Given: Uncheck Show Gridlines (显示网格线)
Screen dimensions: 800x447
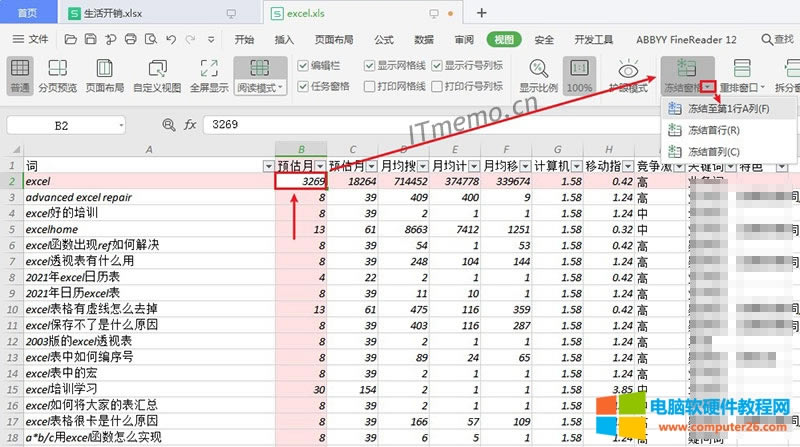Looking at the screenshot, I should point(369,64).
